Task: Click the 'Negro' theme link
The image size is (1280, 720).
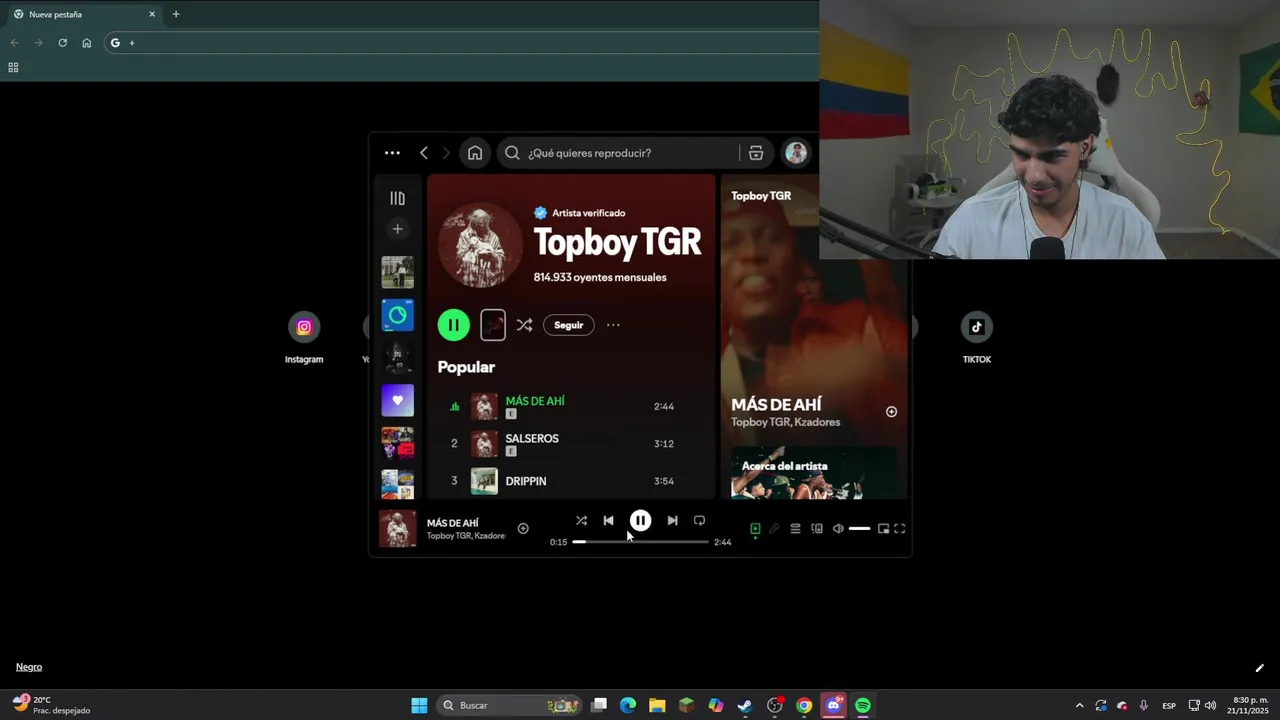Action: (29, 667)
